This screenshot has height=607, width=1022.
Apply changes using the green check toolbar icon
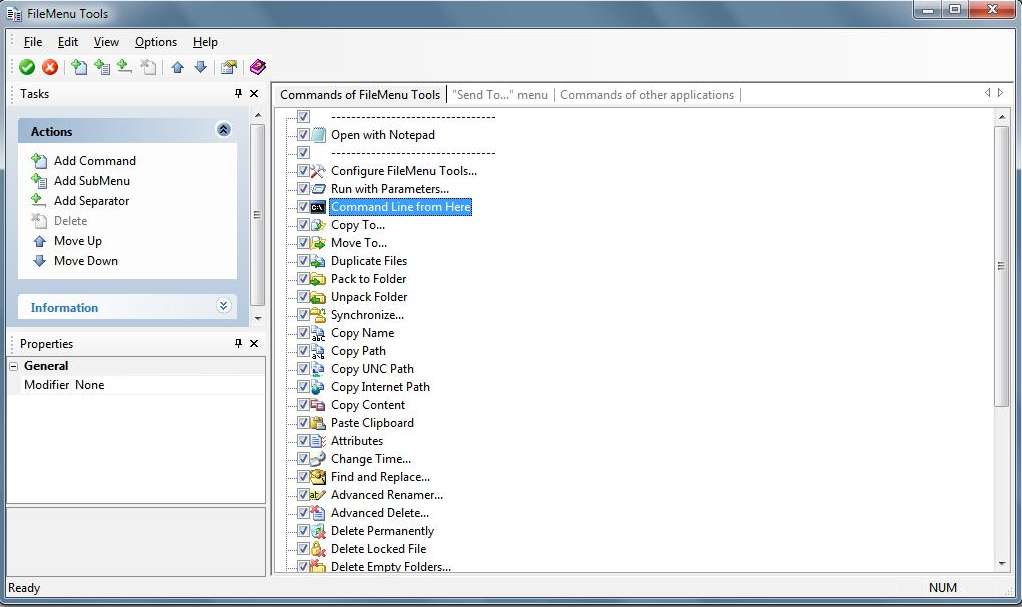click(x=26, y=67)
